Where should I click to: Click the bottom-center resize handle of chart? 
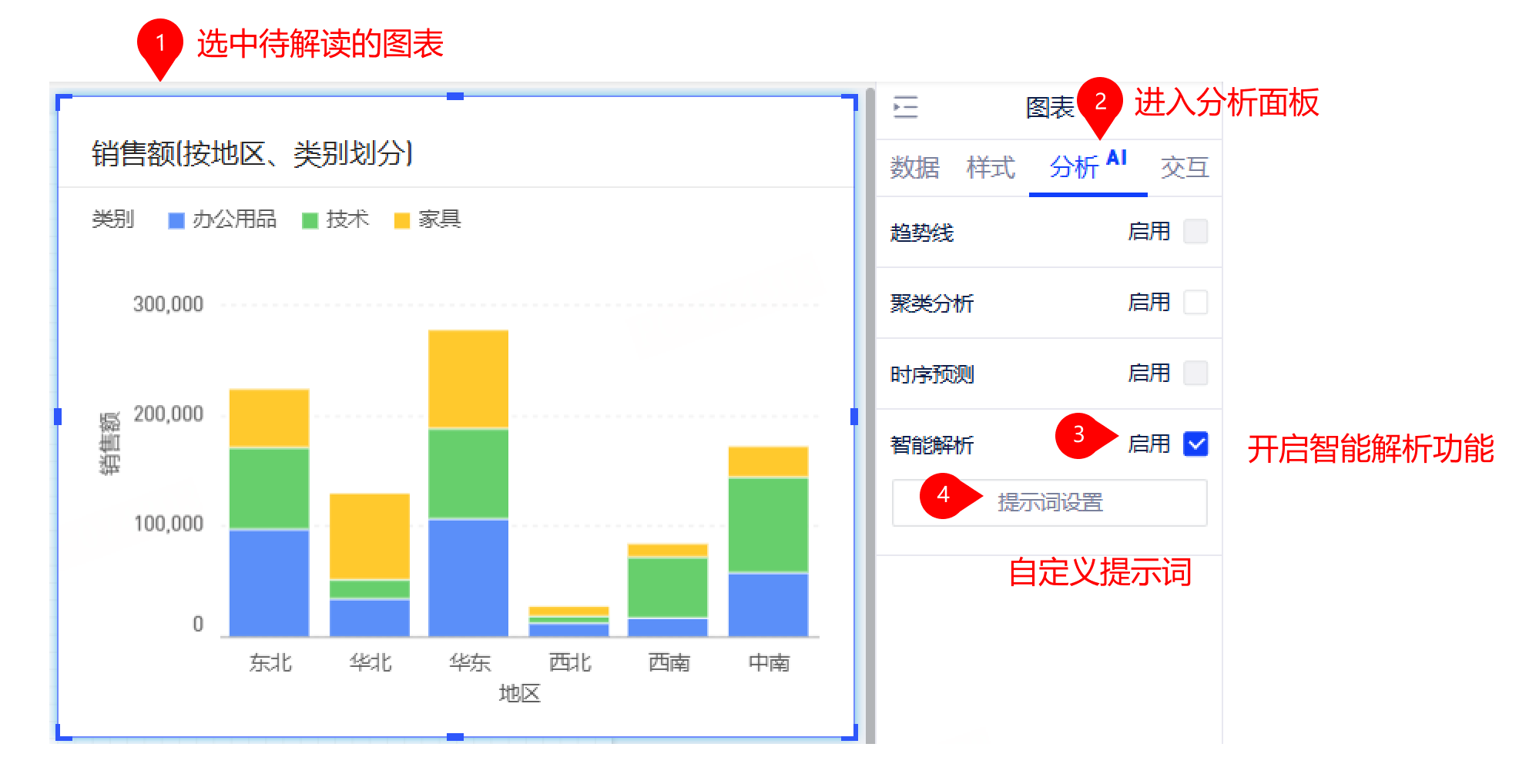coord(455,737)
